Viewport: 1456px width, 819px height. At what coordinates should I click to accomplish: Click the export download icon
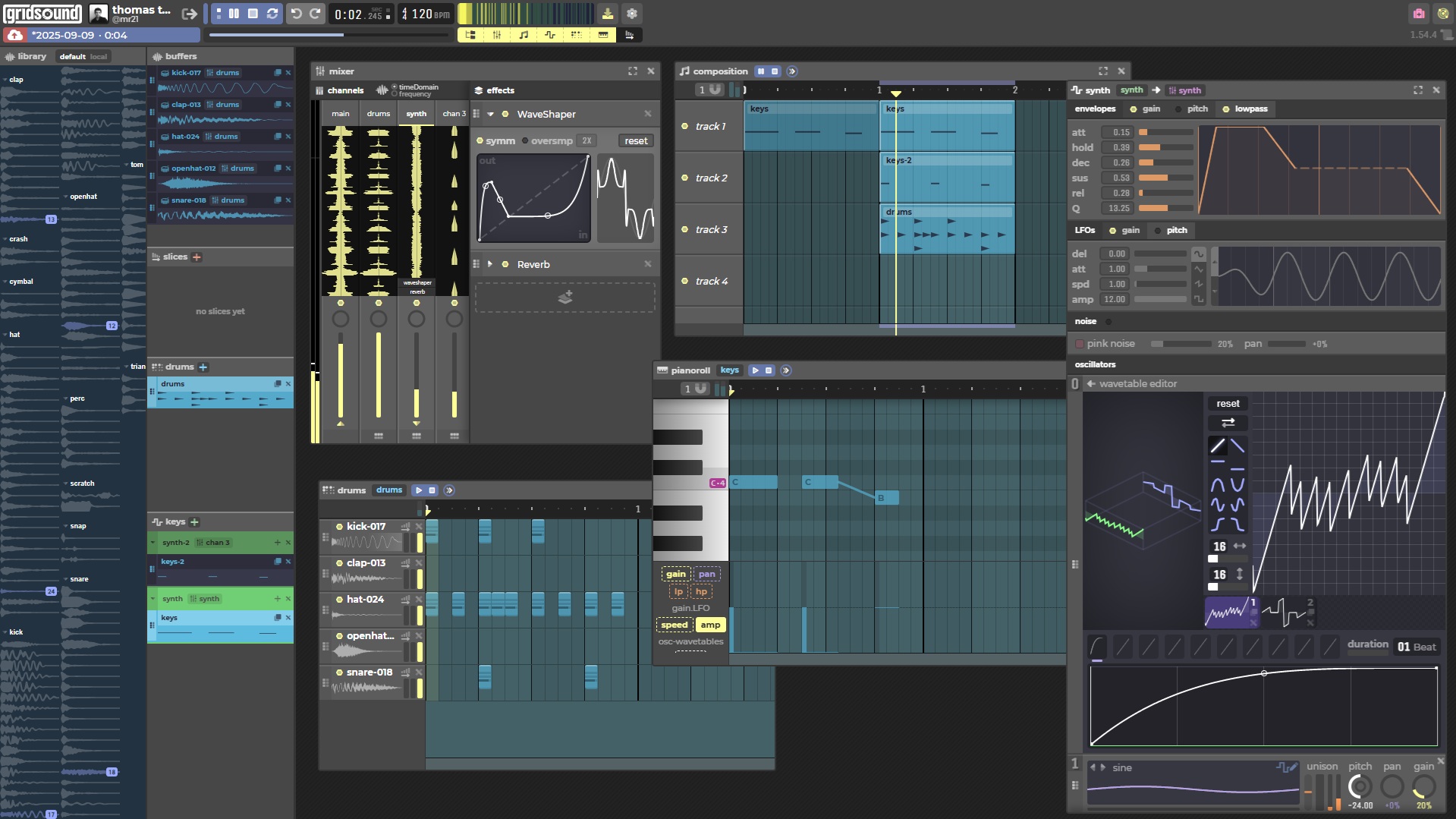tap(608, 14)
